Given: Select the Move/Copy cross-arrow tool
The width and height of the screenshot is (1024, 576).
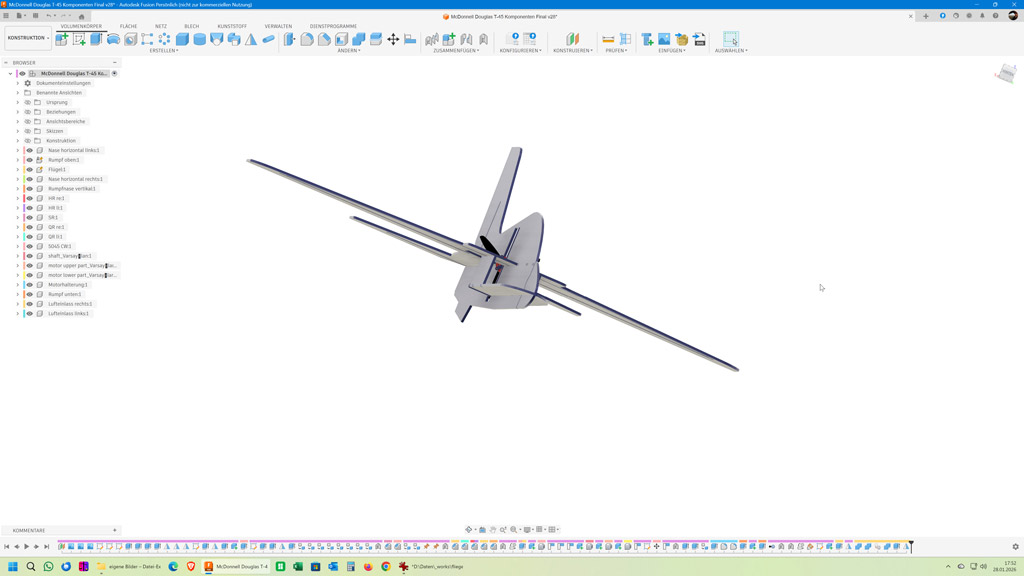Looking at the screenshot, I should coord(393,39).
